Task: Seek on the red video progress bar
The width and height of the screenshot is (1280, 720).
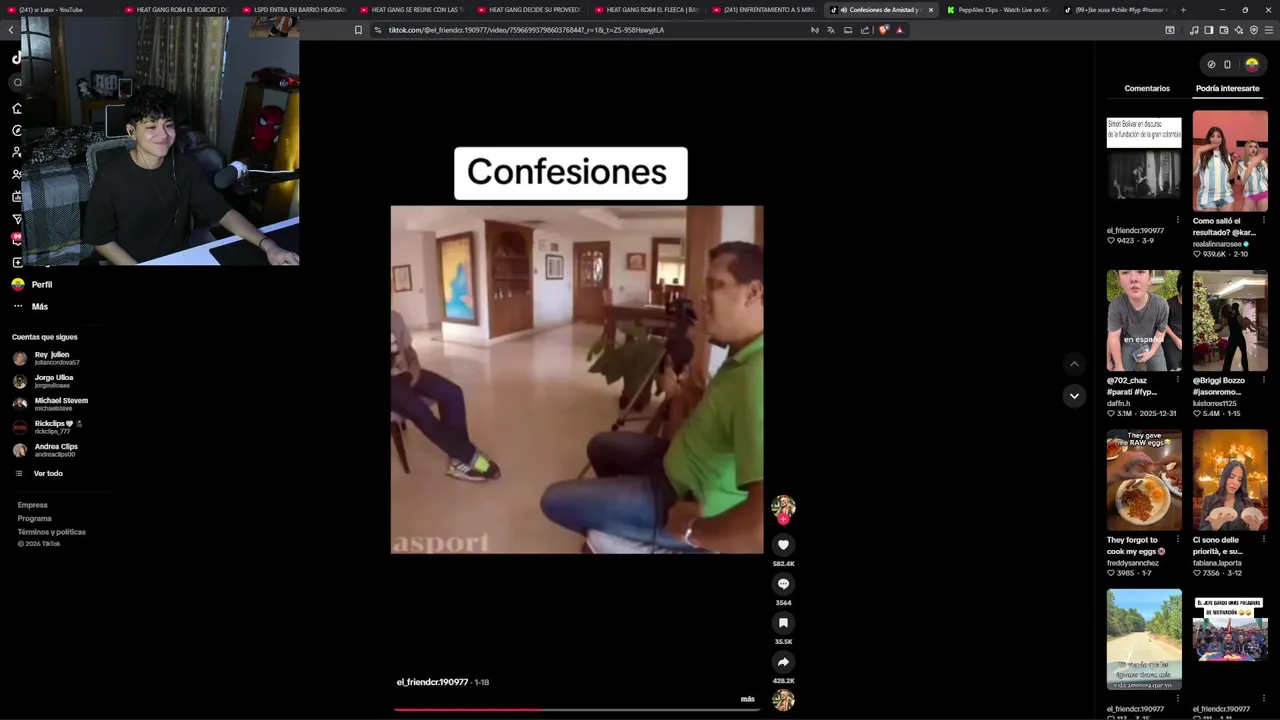Action: tap(577, 709)
